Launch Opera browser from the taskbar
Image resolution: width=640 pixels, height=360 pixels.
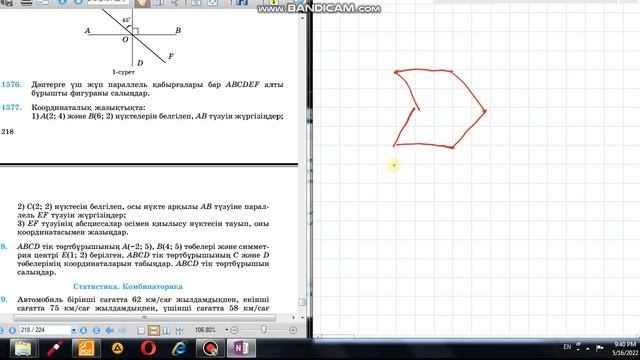148,349
